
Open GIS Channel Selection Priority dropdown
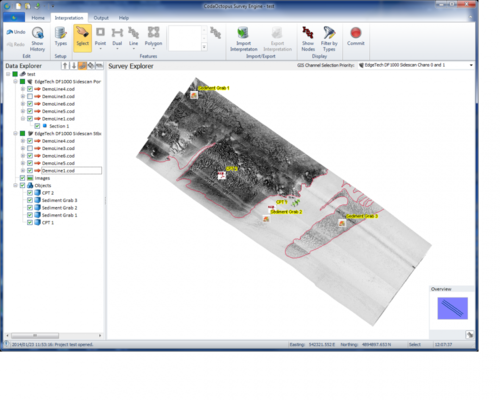click(x=471, y=65)
